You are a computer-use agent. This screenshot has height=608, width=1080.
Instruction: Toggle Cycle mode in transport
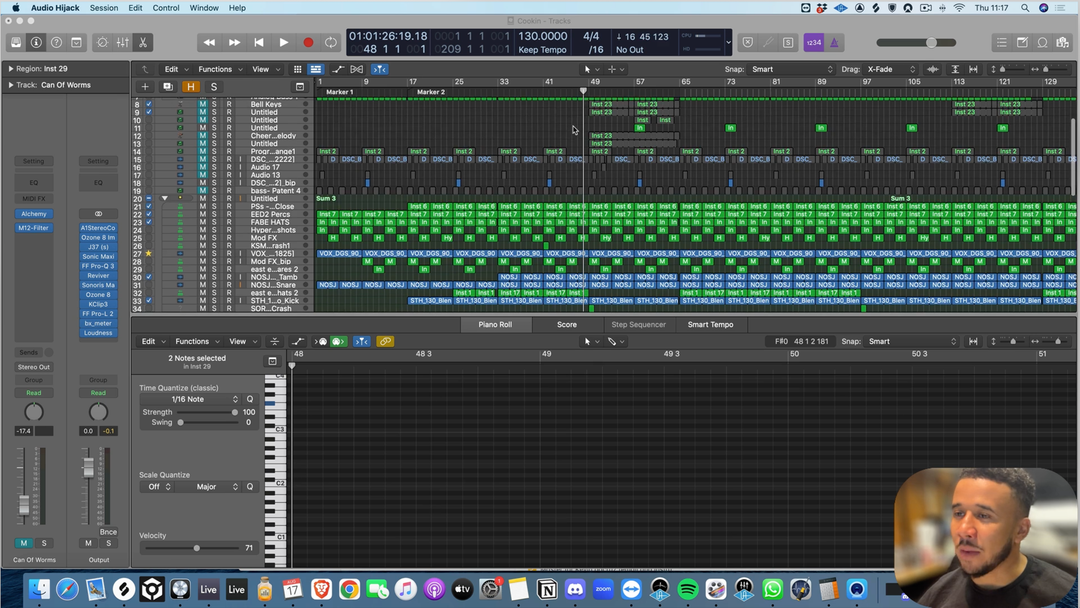tap(331, 43)
